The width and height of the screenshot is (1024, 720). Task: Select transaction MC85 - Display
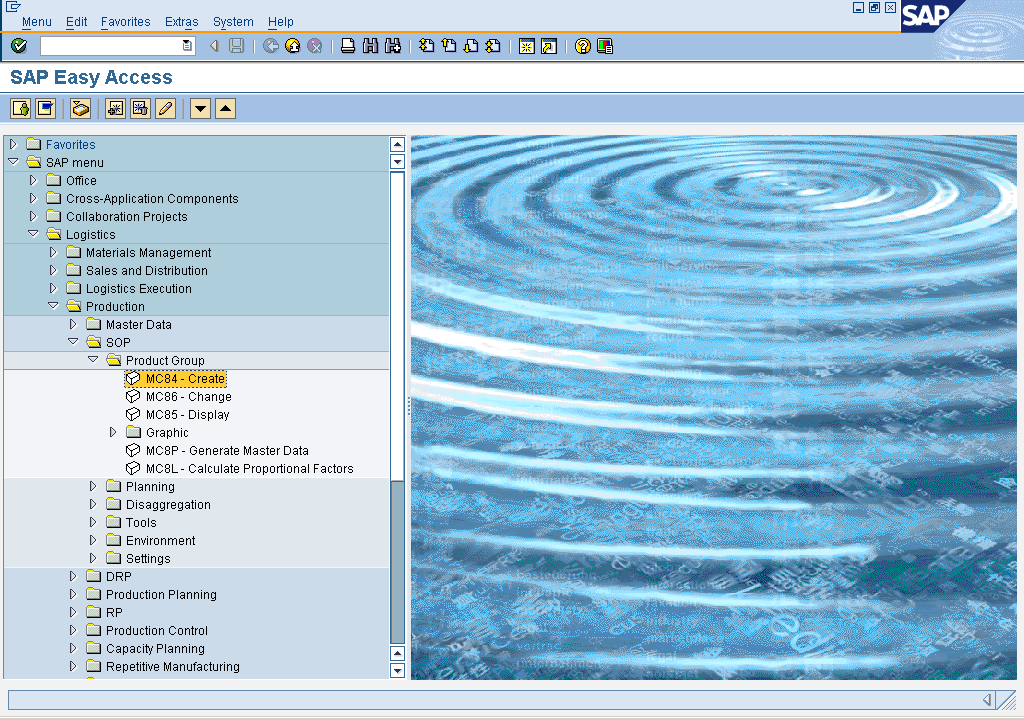187,414
